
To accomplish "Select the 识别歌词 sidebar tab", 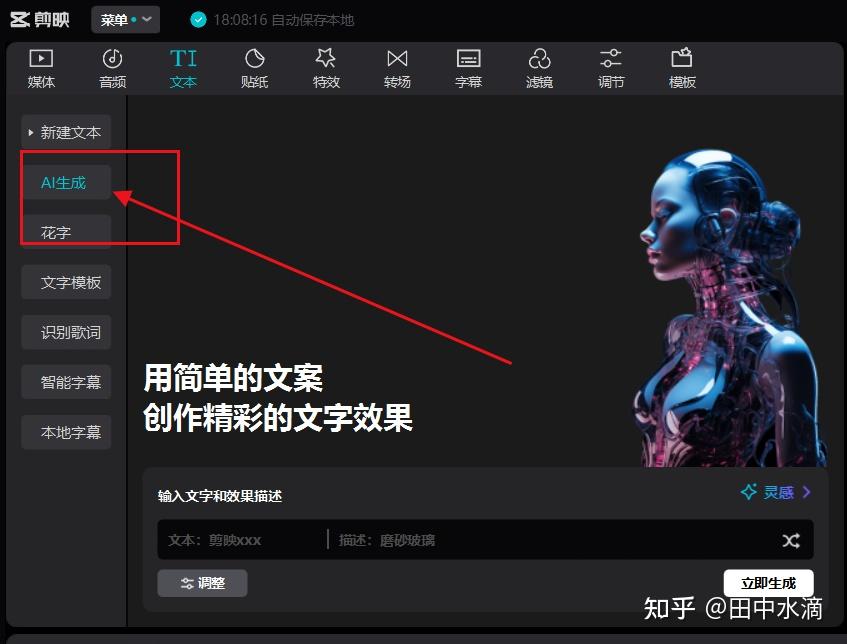I will [x=66, y=332].
